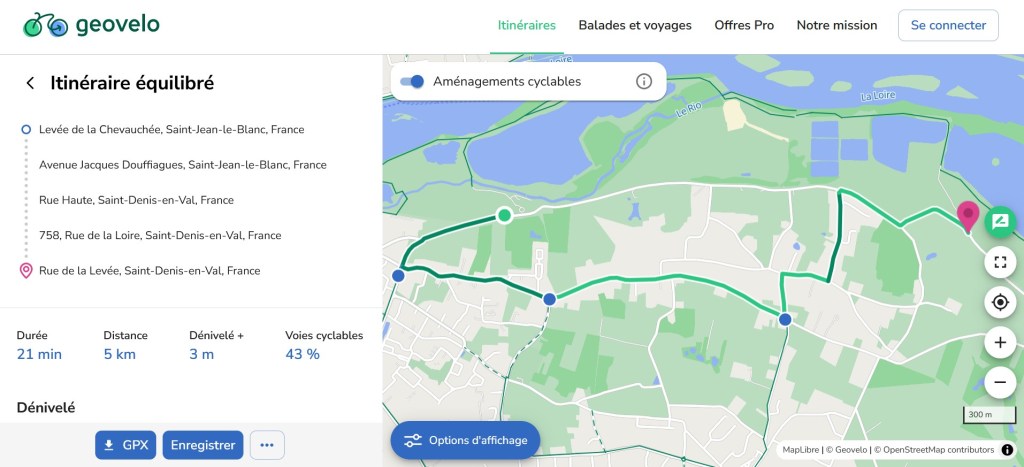The width and height of the screenshot is (1024, 467).
Task: Open the three-dots more options menu
Action: (267, 445)
